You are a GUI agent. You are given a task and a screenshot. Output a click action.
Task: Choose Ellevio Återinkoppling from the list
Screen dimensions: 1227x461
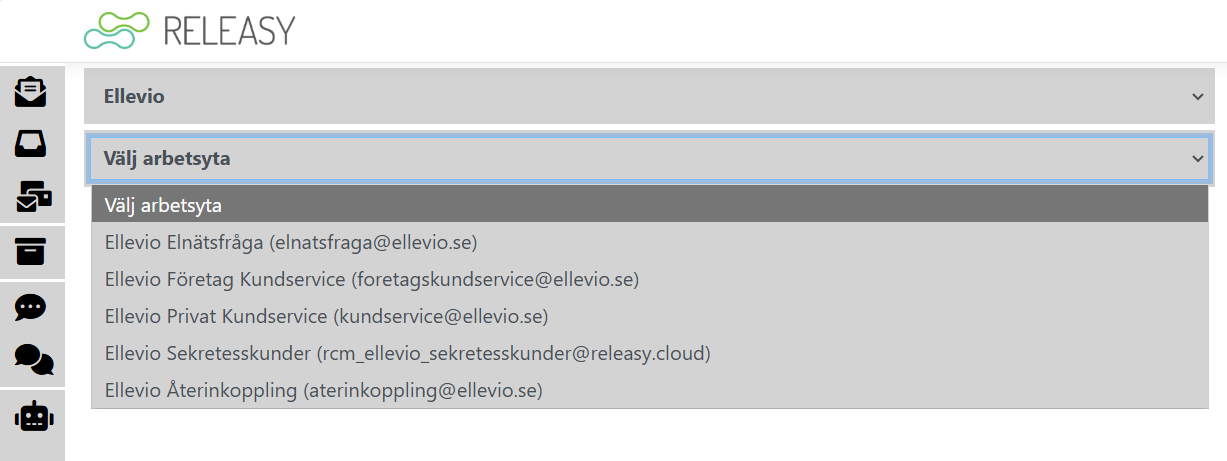point(323,390)
